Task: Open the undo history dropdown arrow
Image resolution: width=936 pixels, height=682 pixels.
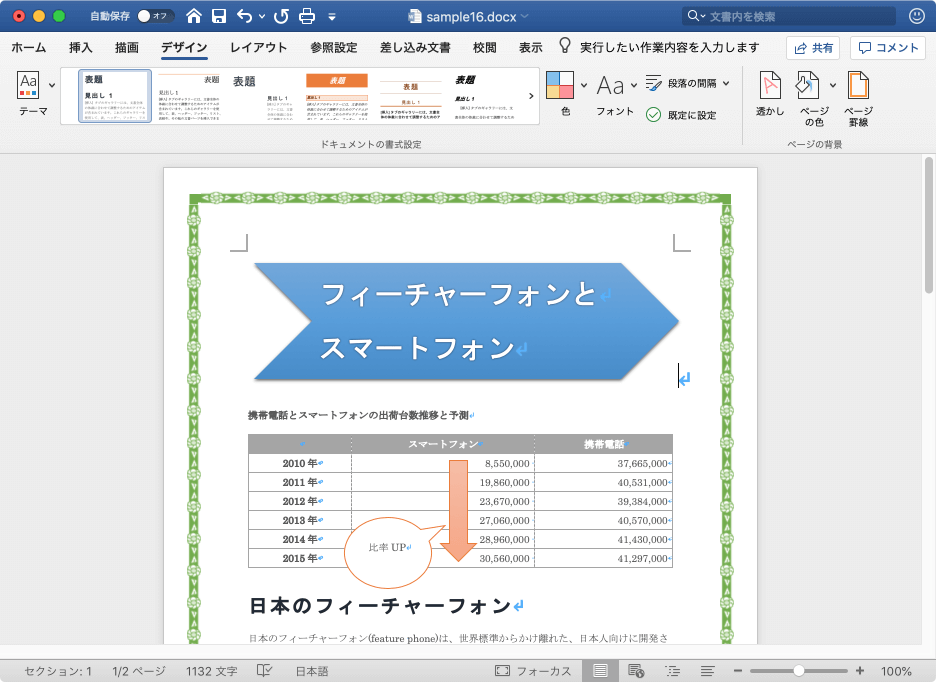Action: pyautogui.click(x=261, y=17)
